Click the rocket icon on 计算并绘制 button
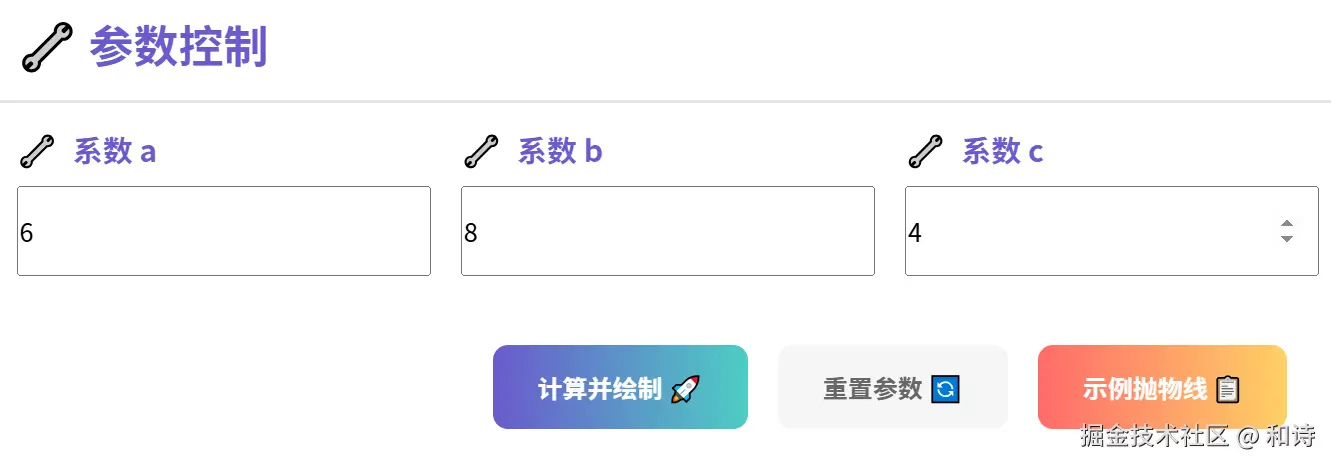Screen dimensions: 1331x465 coord(685,389)
